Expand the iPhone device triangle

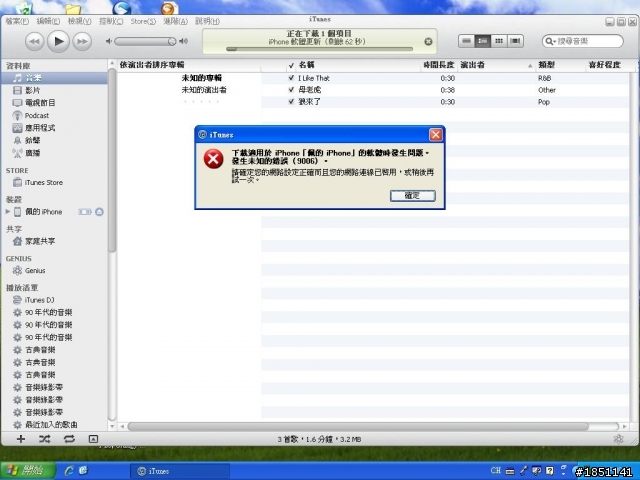tap(7, 211)
